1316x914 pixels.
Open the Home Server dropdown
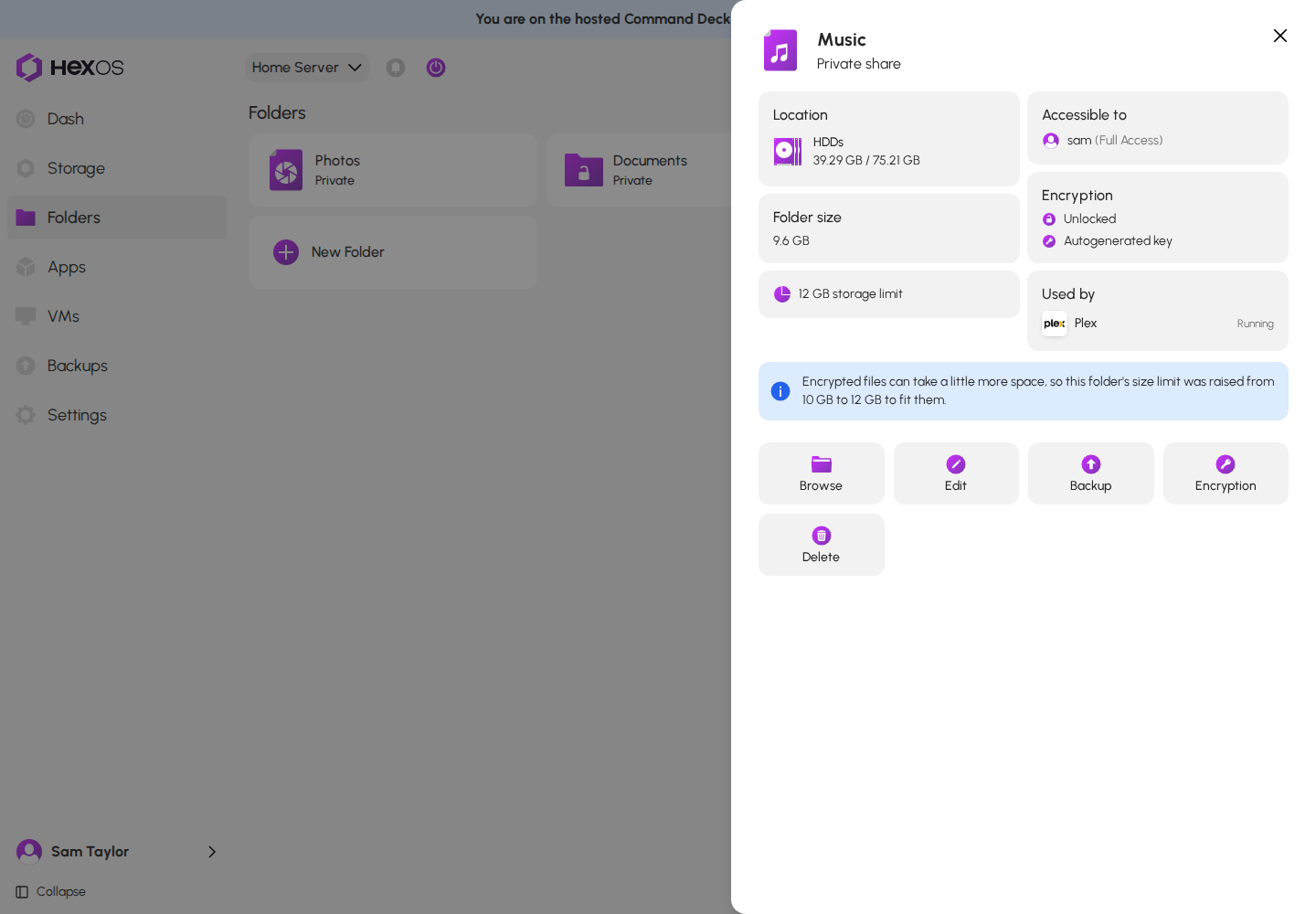click(307, 68)
